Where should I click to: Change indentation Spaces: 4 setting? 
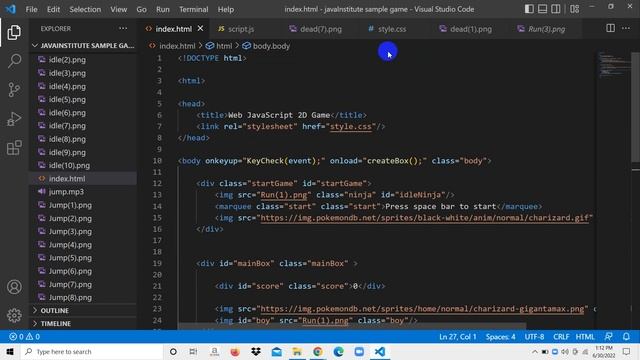(500, 337)
